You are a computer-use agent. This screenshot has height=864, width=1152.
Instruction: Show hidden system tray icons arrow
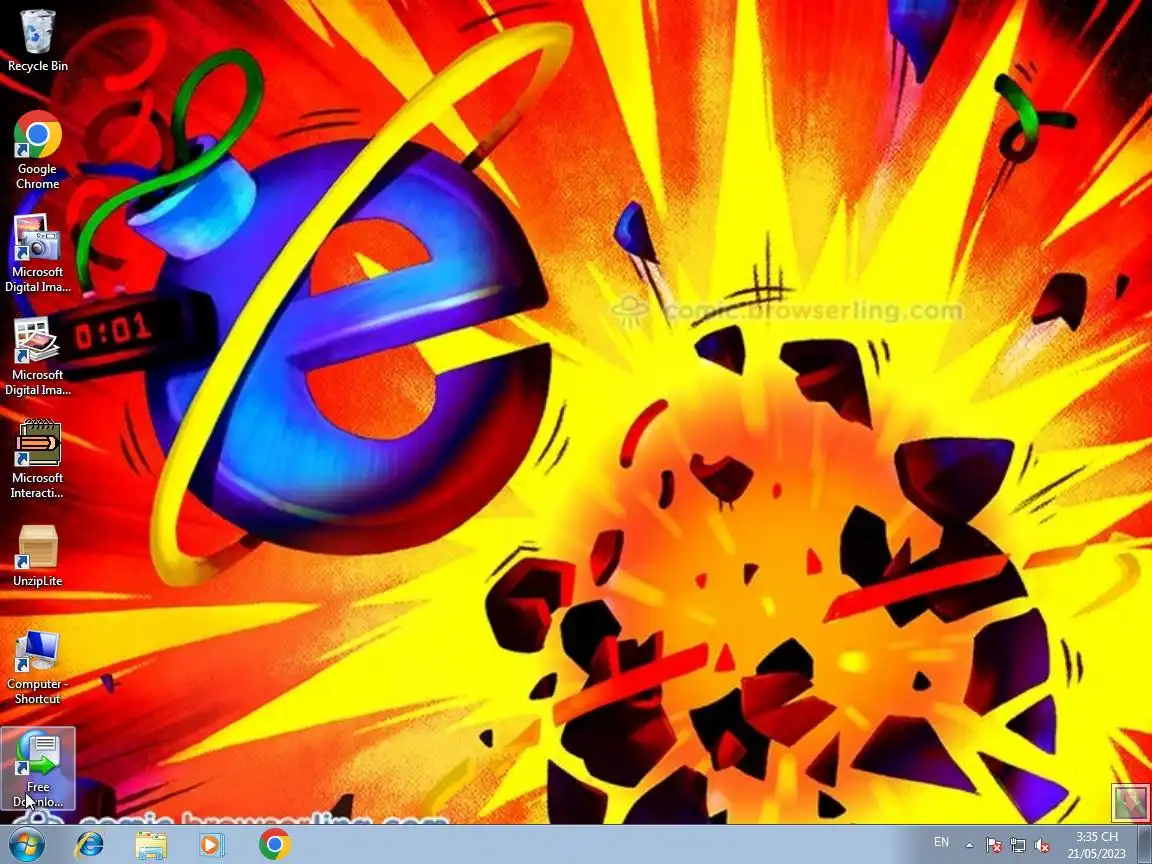point(969,845)
